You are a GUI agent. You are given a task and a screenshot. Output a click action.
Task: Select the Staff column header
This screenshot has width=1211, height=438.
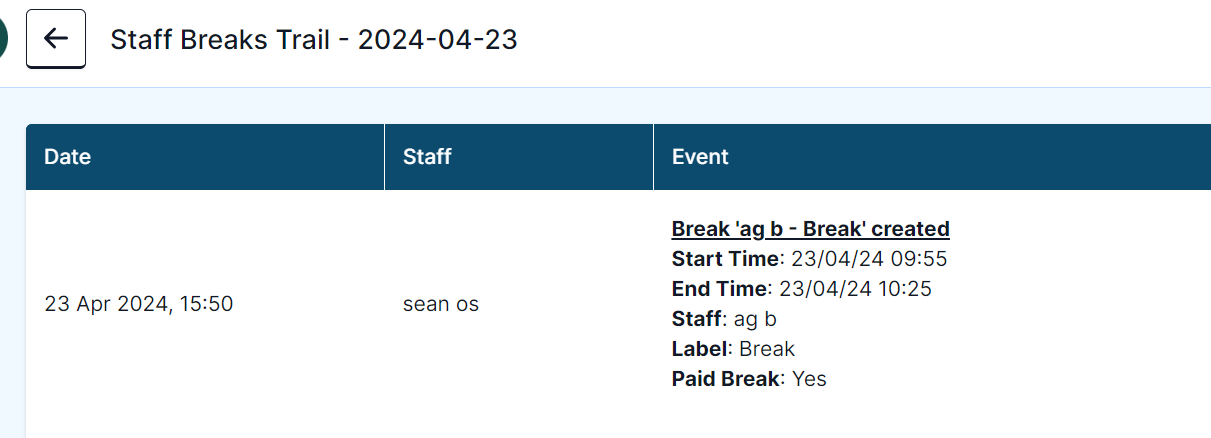pyautogui.click(x=427, y=157)
